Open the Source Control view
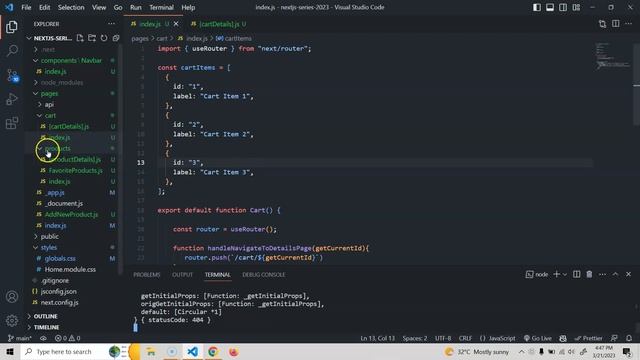This screenshot has height=360, width=640. click(12, 75)
